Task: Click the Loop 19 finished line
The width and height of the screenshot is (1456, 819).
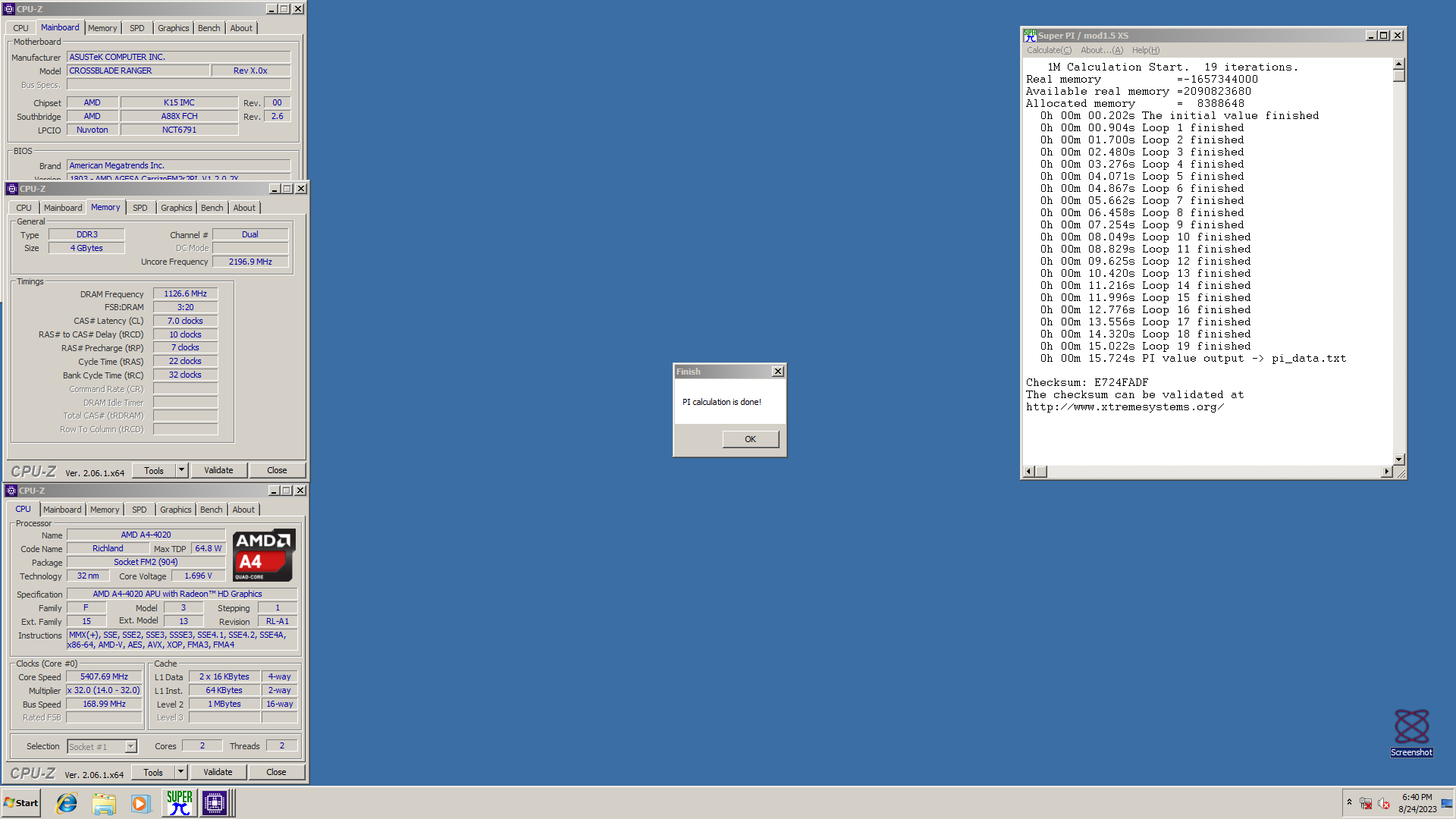Action: (1145, 346)
